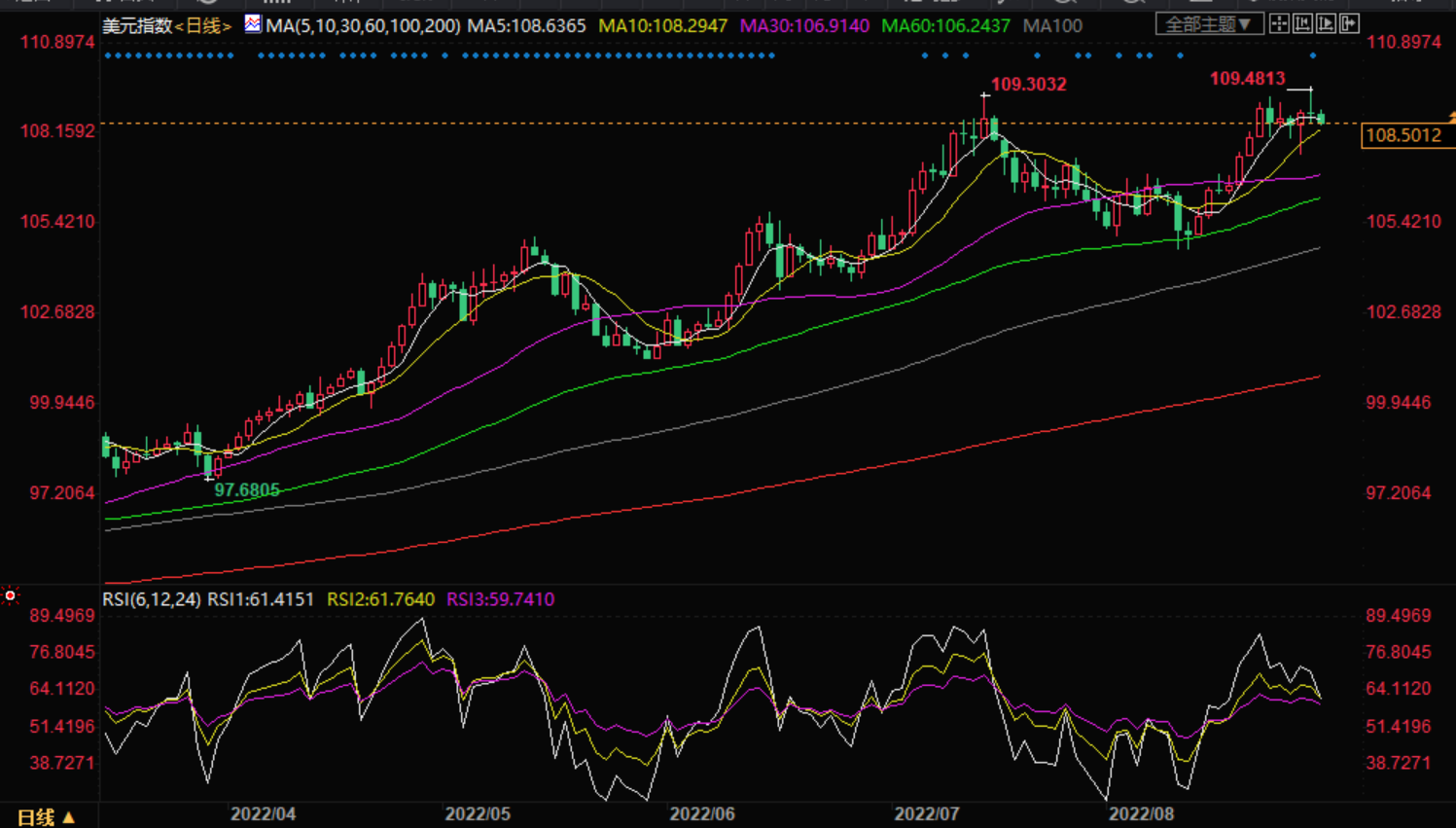Toggle the MA60 line value label
Viewport: 1456px width, 828px height.
945,26
